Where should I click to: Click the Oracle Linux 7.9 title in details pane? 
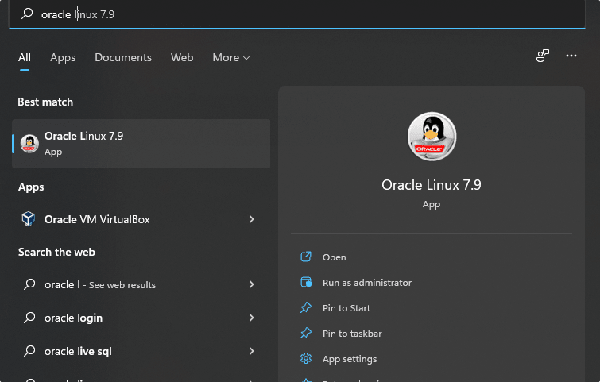pos(431,185)
